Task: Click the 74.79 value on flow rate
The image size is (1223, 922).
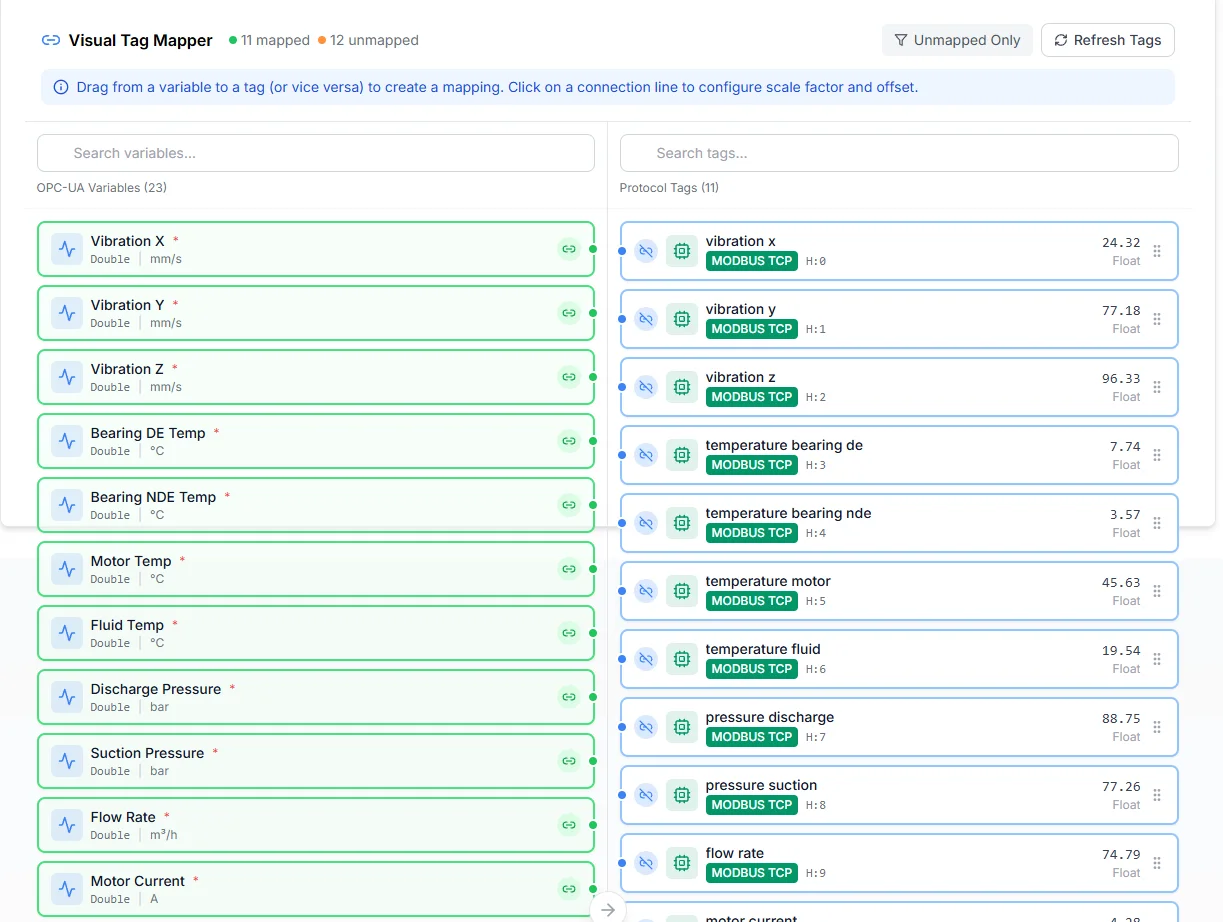Action: click(1121, 855)
